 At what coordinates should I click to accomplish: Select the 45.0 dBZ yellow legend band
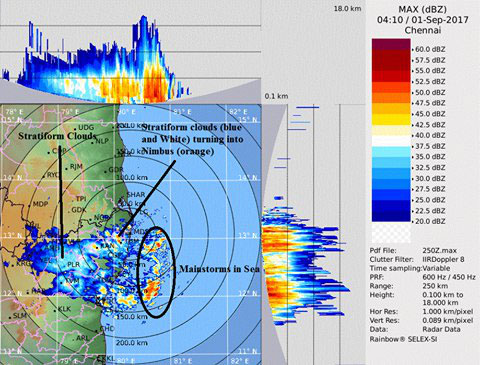pos(391,109)
